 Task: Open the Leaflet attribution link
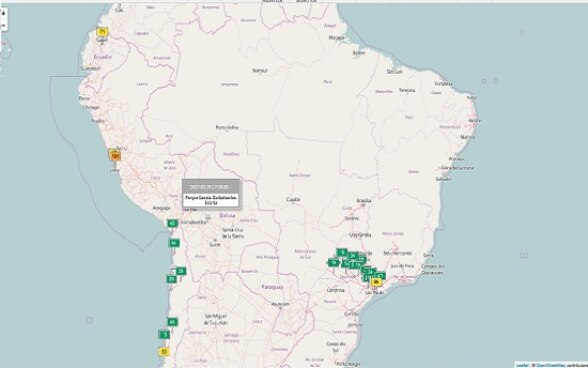click(522, 365)
